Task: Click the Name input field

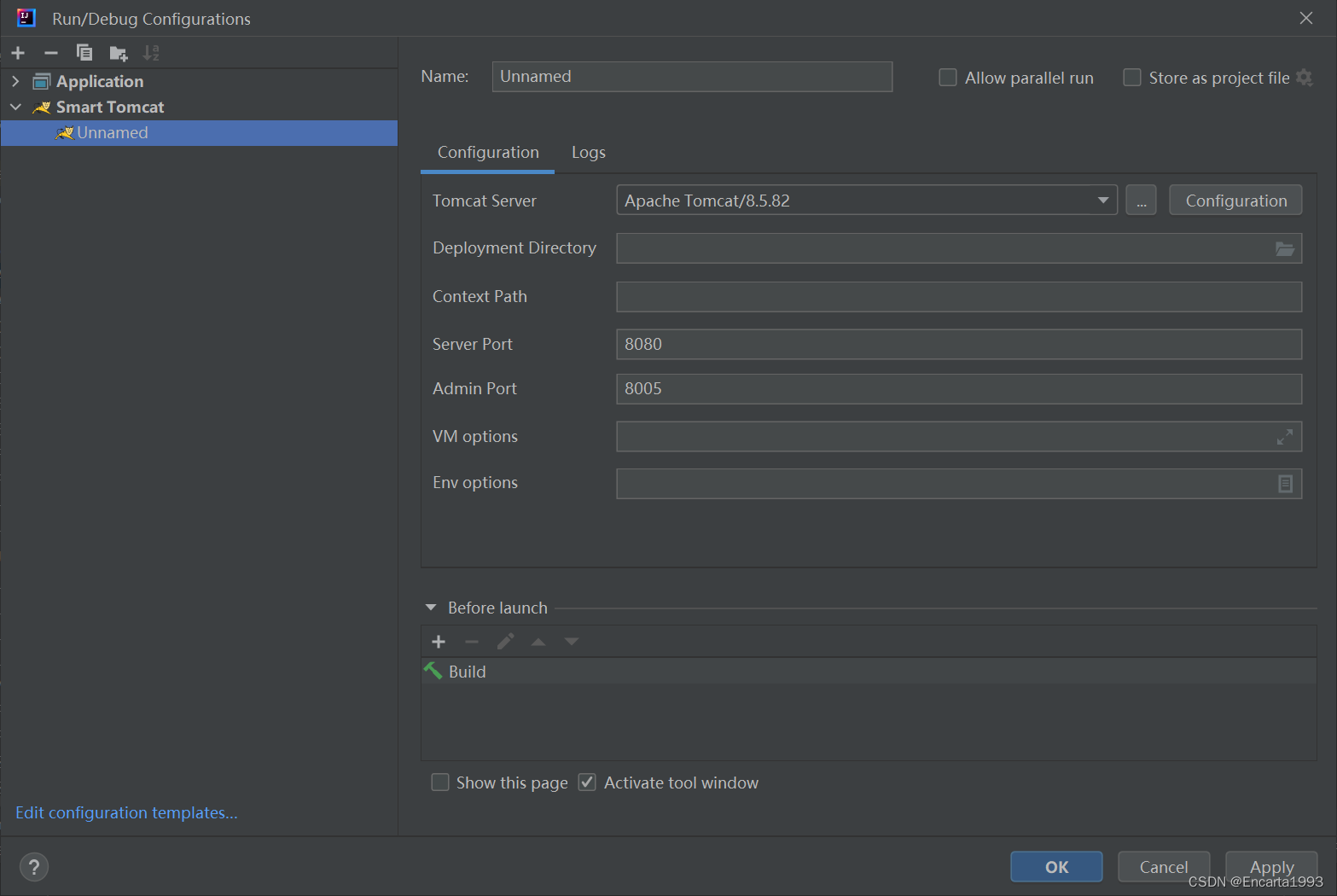Action: [692, 77]
